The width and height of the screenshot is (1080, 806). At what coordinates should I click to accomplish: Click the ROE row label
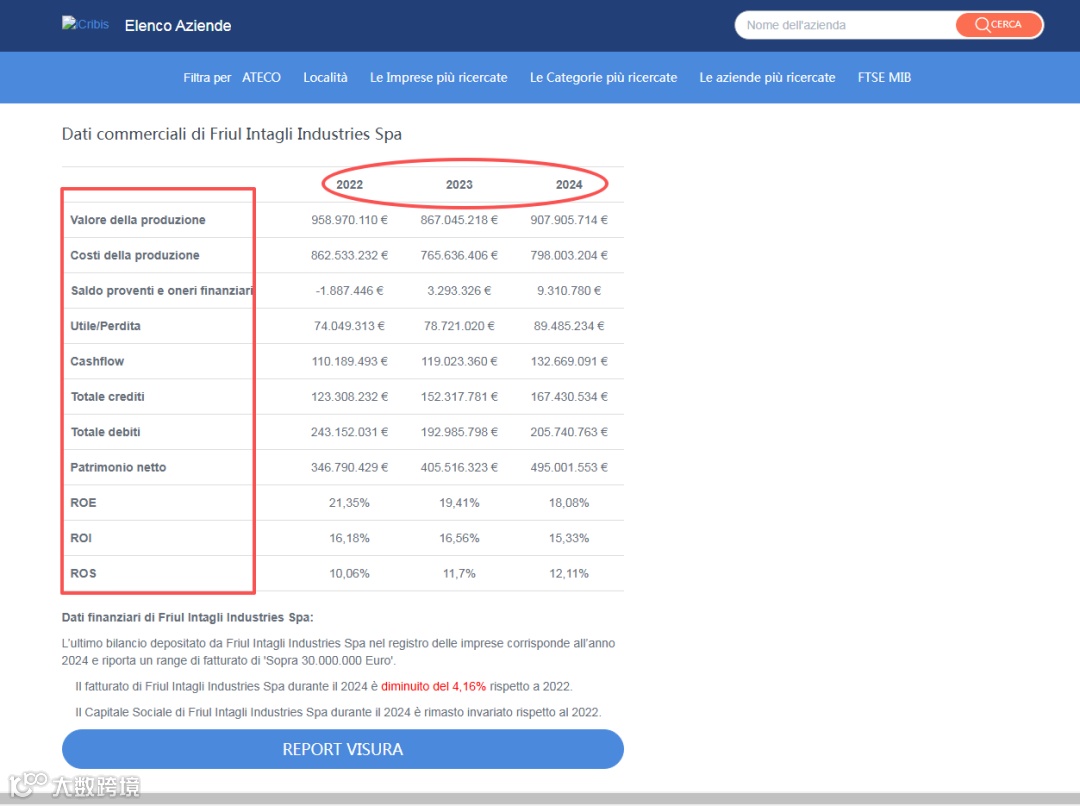pyautogui.click(x=83, y=503)
